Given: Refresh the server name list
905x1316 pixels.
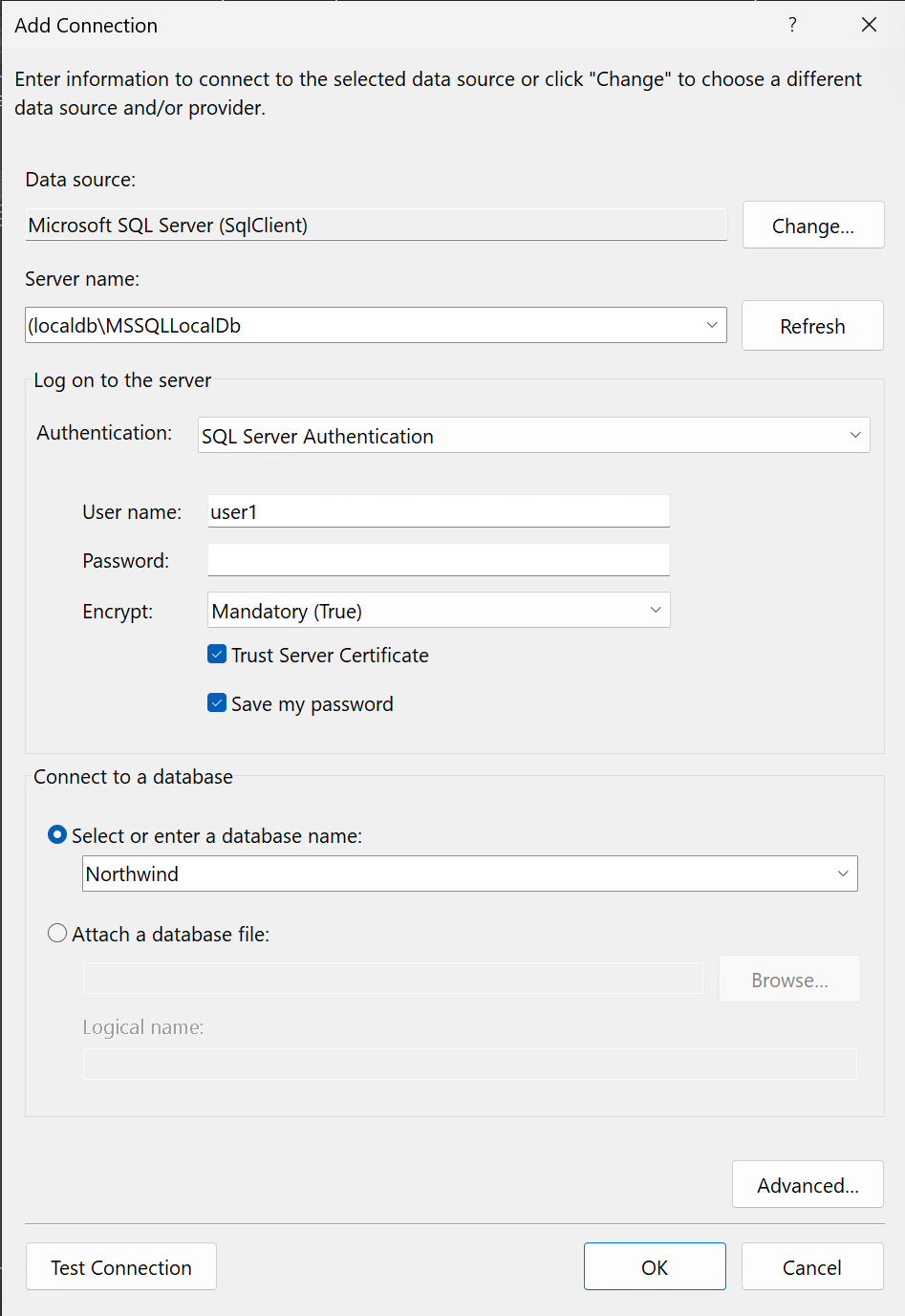Looking at the screenshot, I should (811, 325).
